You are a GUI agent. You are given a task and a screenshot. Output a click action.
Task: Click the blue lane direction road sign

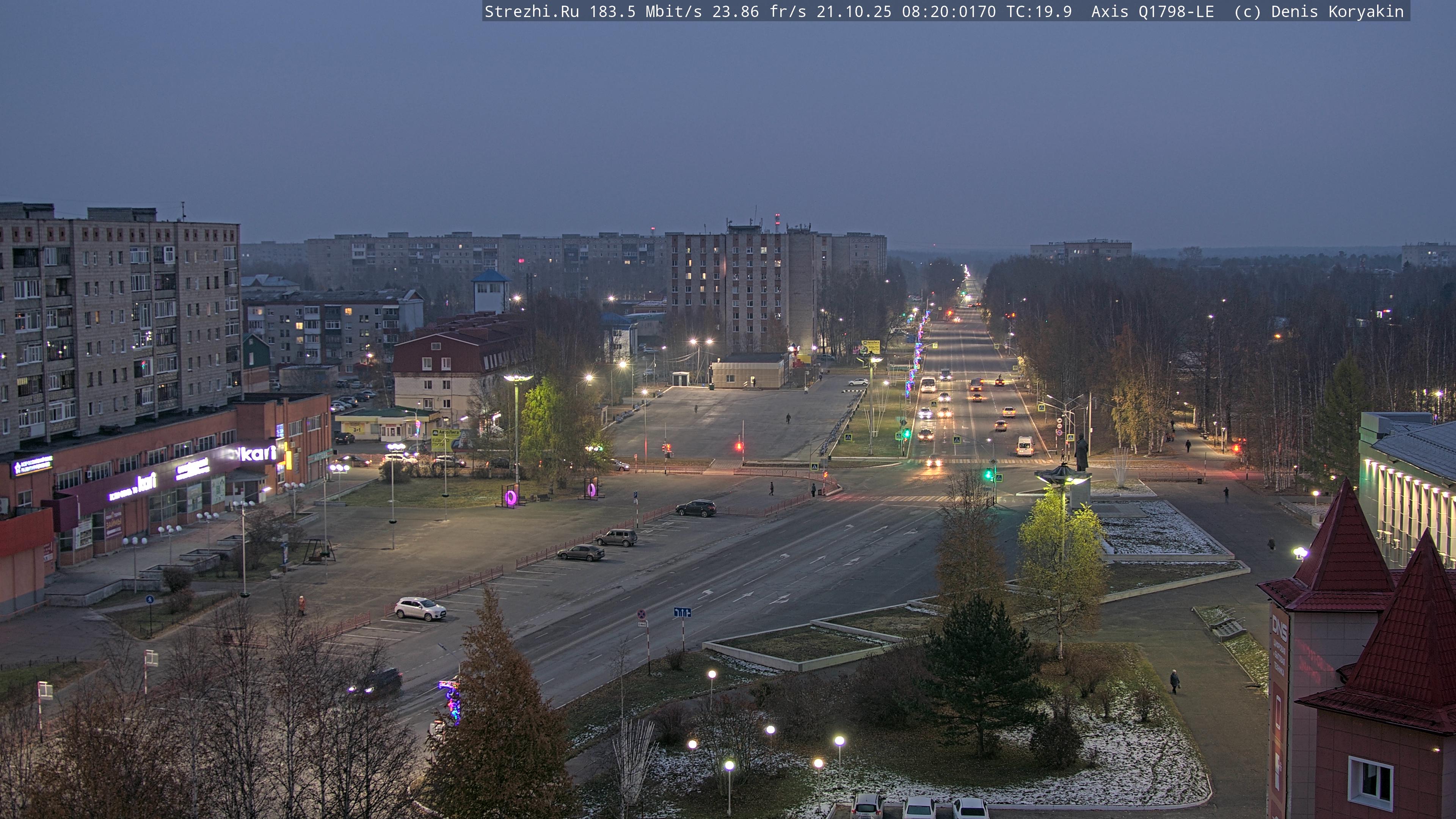pyautogui.click(x=682, y=612)
